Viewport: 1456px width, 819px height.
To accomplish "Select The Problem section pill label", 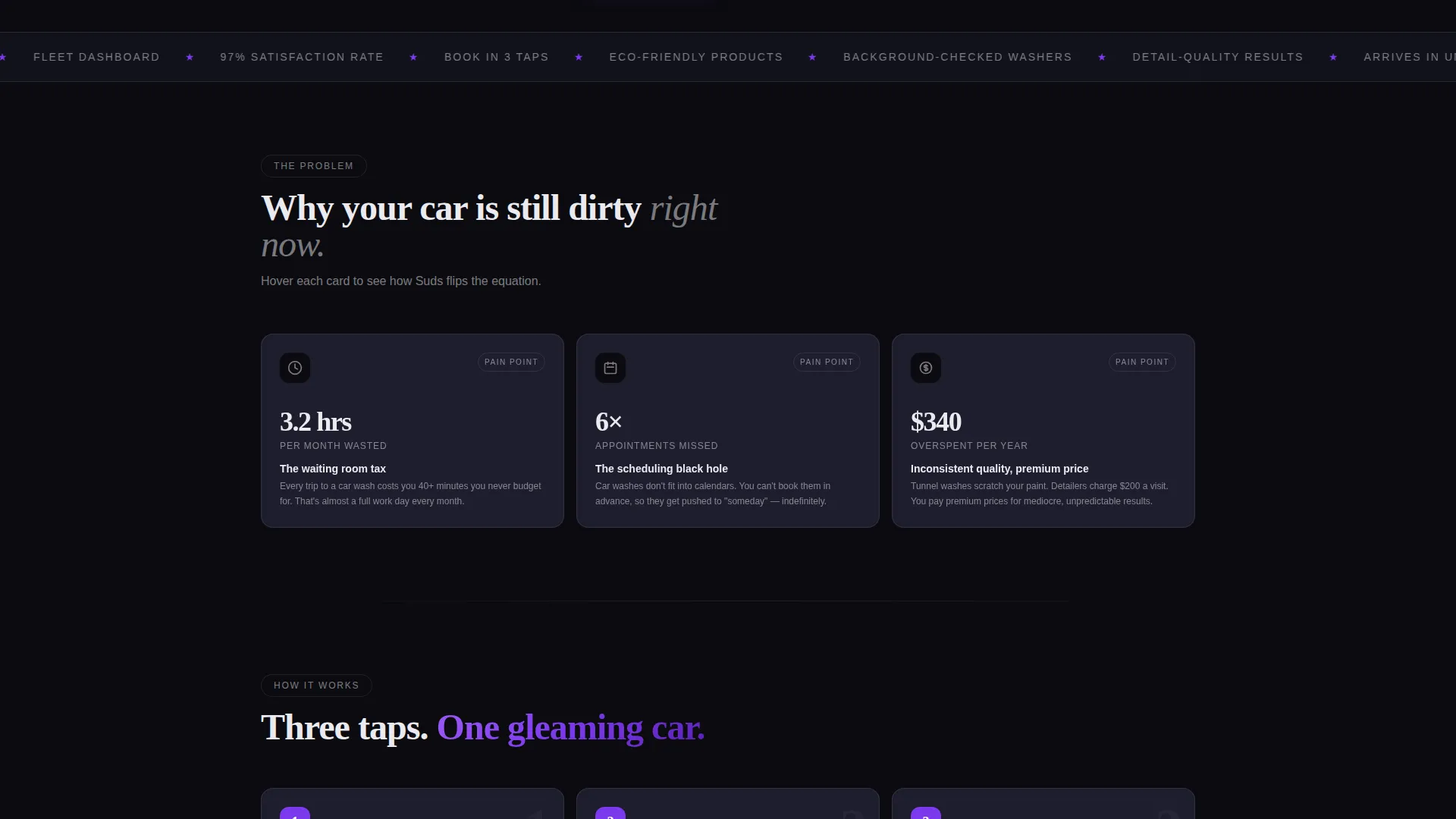I will coord(314,166).
